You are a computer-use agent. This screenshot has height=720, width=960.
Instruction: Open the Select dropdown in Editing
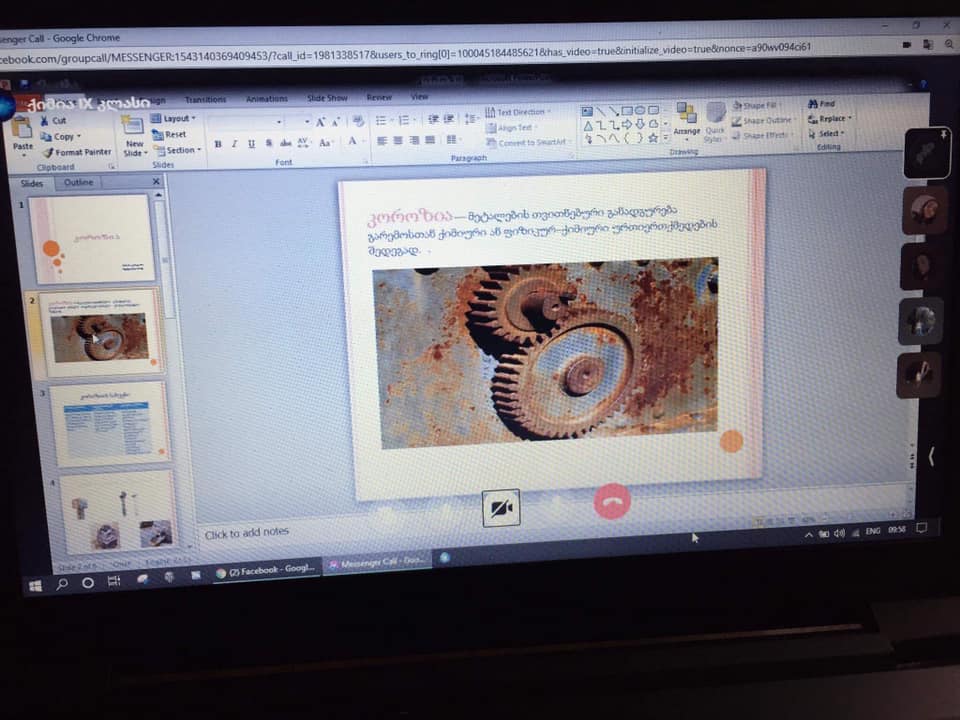coord(826,133)
